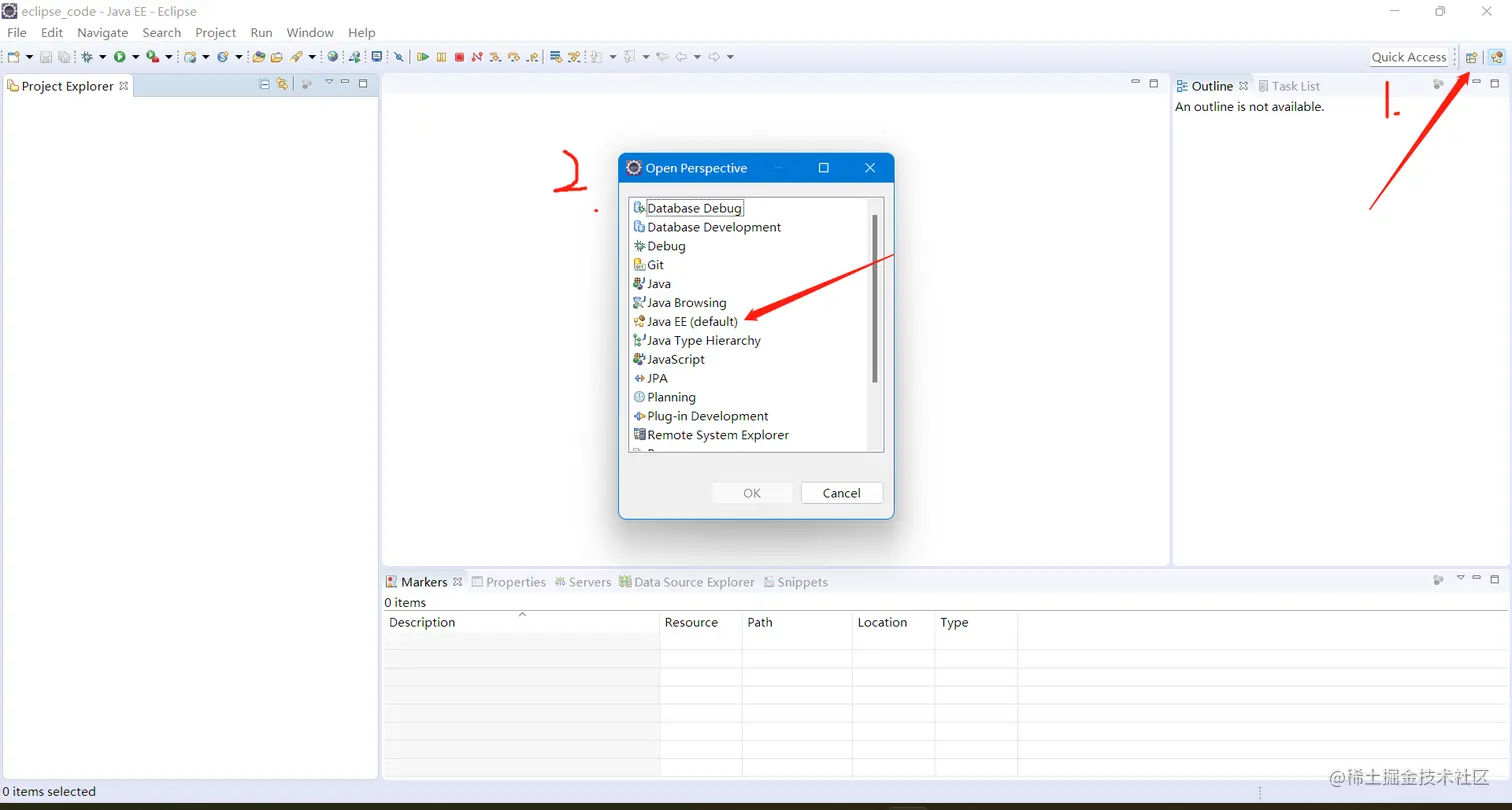Click the Save toolbar icon
1512x810 pixels.
46,57
